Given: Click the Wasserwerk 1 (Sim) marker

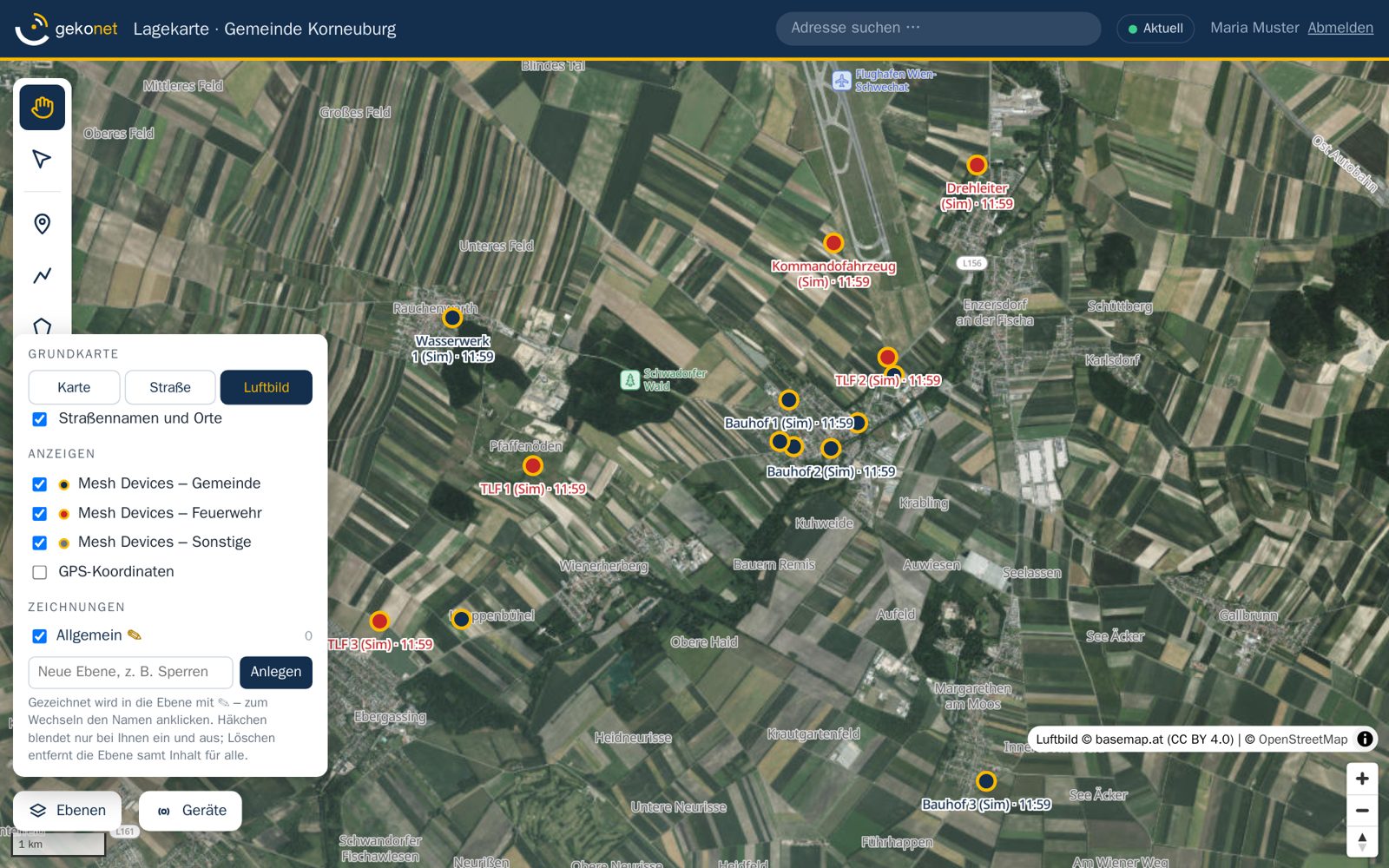Looking at the screenshot, I should (452, 318).
